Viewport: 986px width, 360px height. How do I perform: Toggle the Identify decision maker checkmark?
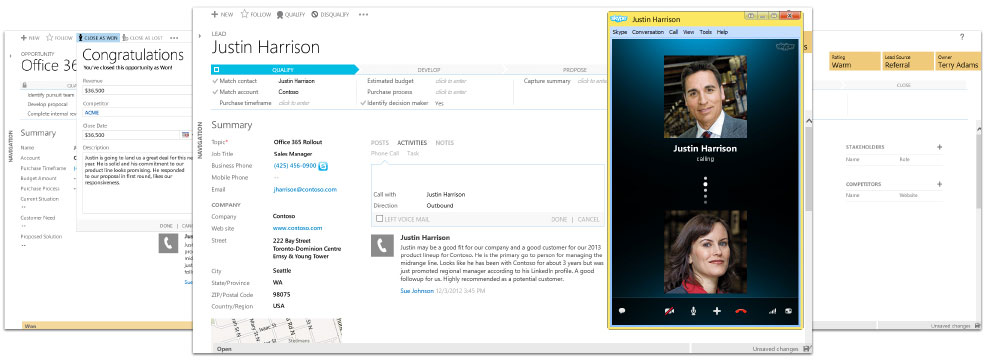363,103
